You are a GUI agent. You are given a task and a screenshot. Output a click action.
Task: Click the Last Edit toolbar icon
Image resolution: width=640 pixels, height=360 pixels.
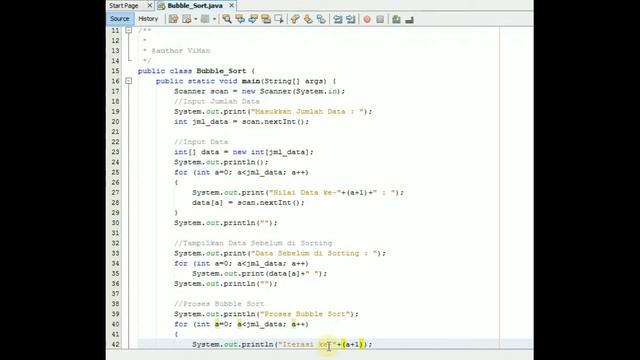[x=173, y=19]
